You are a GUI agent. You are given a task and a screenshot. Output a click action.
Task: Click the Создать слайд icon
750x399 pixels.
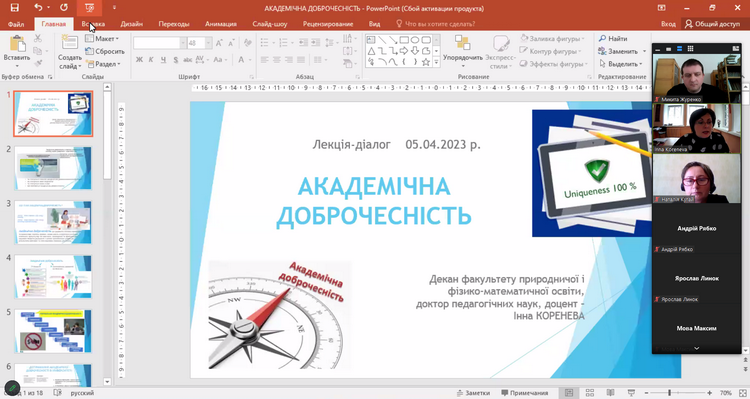[x=70, y=44]
